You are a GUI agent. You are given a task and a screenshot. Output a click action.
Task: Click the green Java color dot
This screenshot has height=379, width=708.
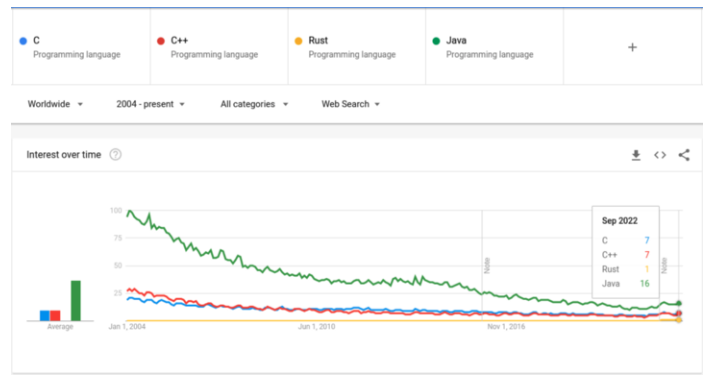click(436, 41)
